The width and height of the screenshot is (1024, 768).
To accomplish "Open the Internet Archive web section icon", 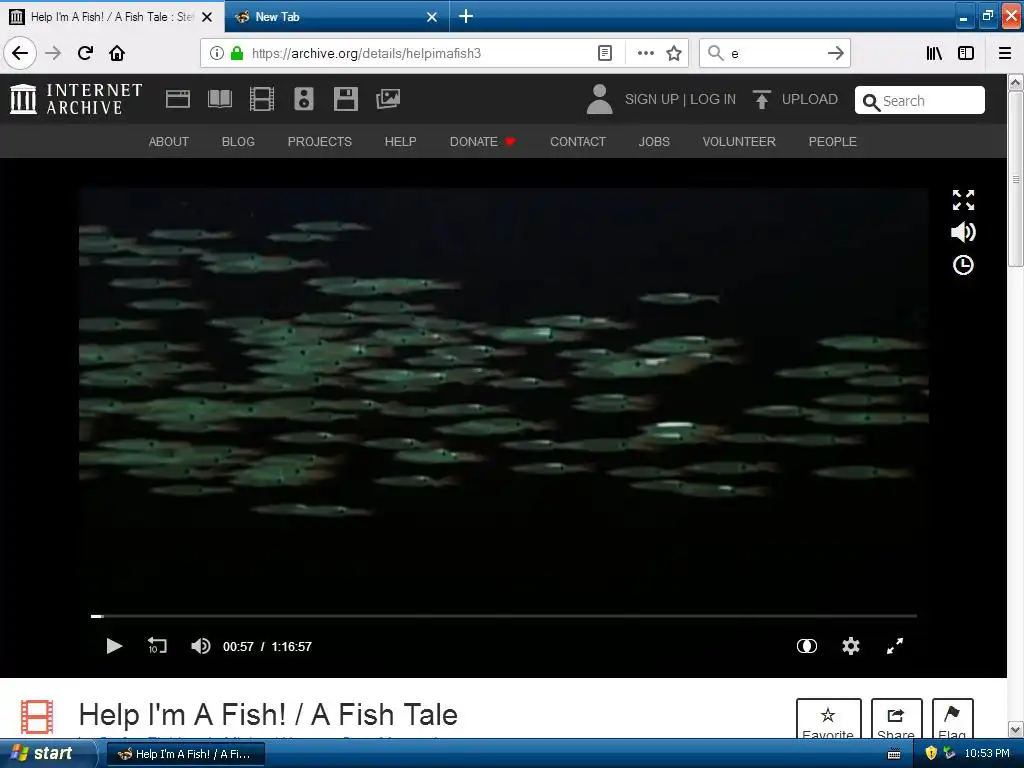I will [178, 99].
